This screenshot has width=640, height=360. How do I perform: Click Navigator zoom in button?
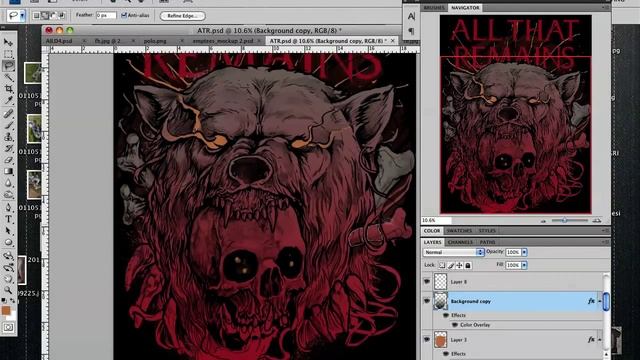pos(597,220)
